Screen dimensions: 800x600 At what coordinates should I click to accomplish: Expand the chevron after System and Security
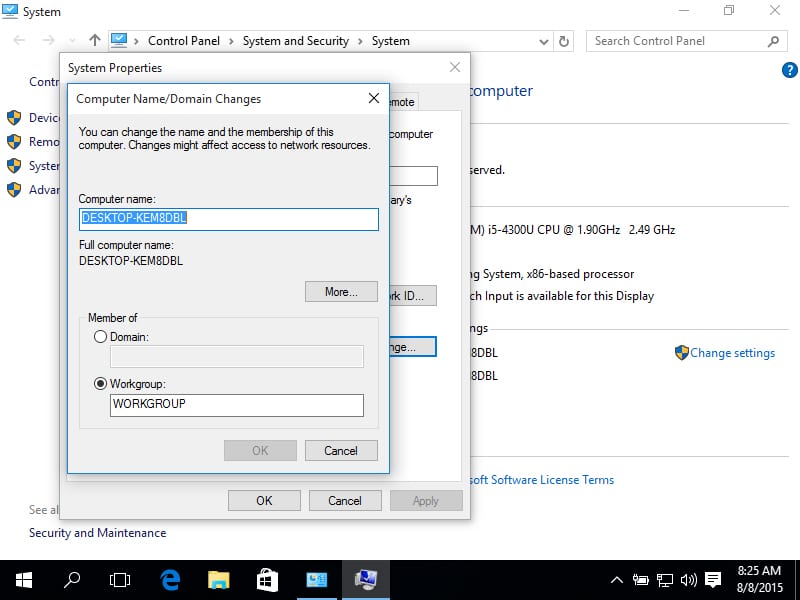[x=360, y=41]
